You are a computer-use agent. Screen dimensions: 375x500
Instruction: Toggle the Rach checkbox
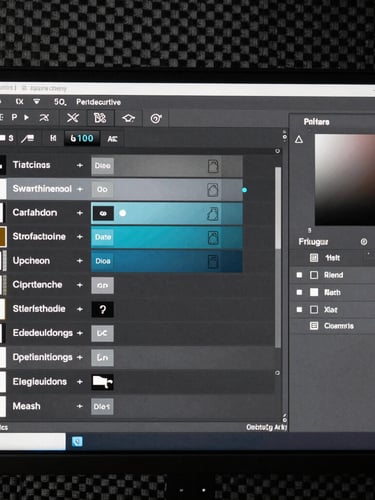click(314, 292)
